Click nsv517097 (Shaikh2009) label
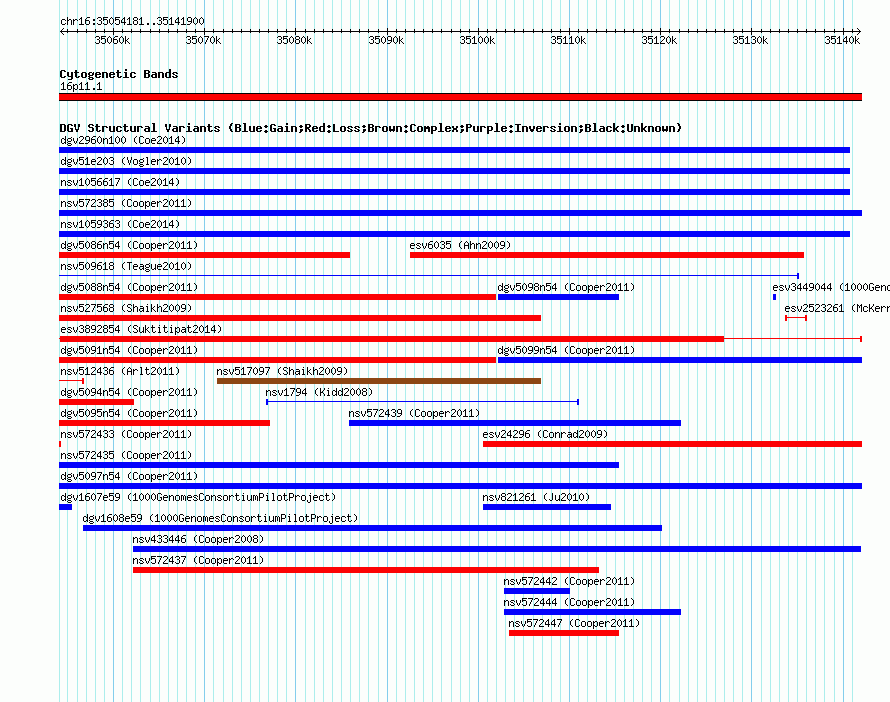 pyautogui.click(x=282, y=371)
